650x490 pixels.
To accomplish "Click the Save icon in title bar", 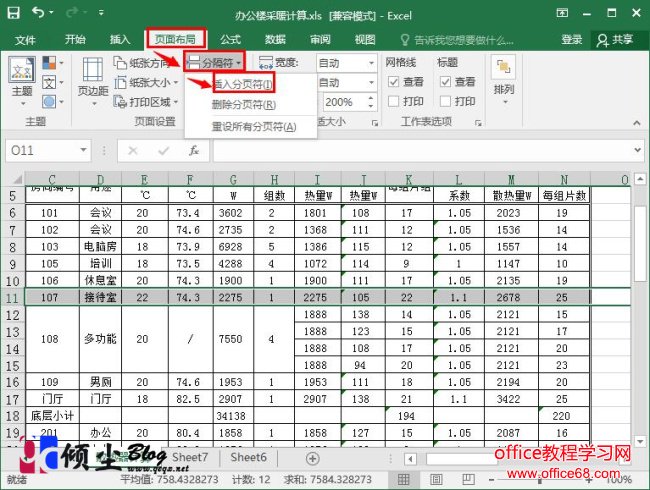I will click(14, 12).
